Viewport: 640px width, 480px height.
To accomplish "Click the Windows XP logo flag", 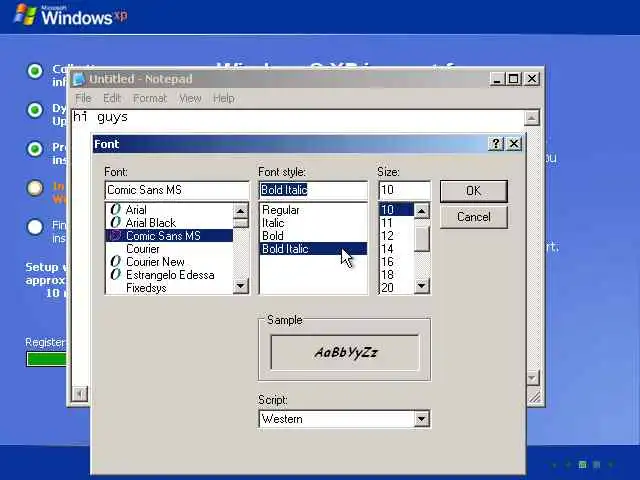I will pyautogui.click(x=25, y=14).
